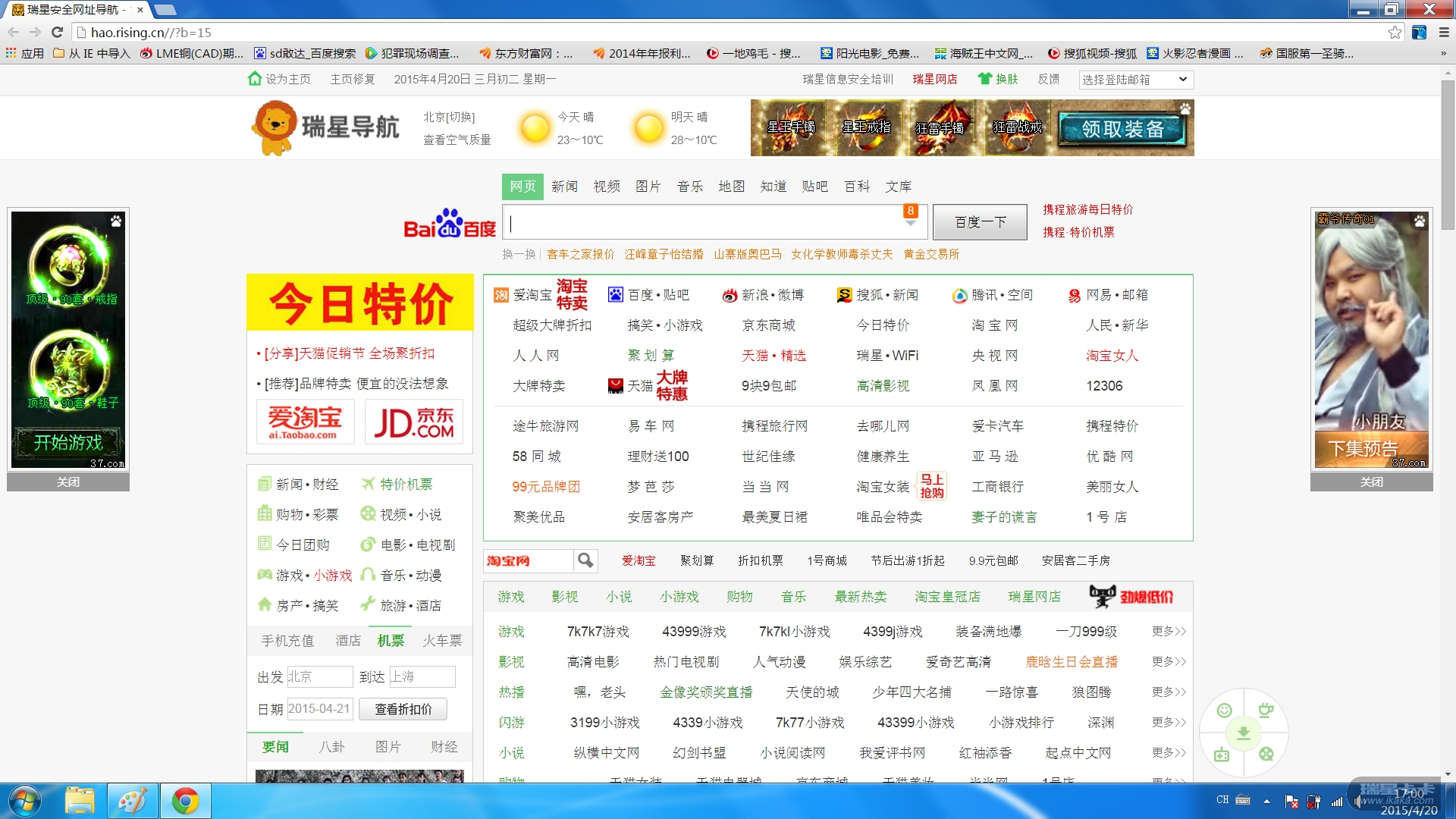Switch to the 新闻 search tab
1456x819 pixels.
[564, 187]
